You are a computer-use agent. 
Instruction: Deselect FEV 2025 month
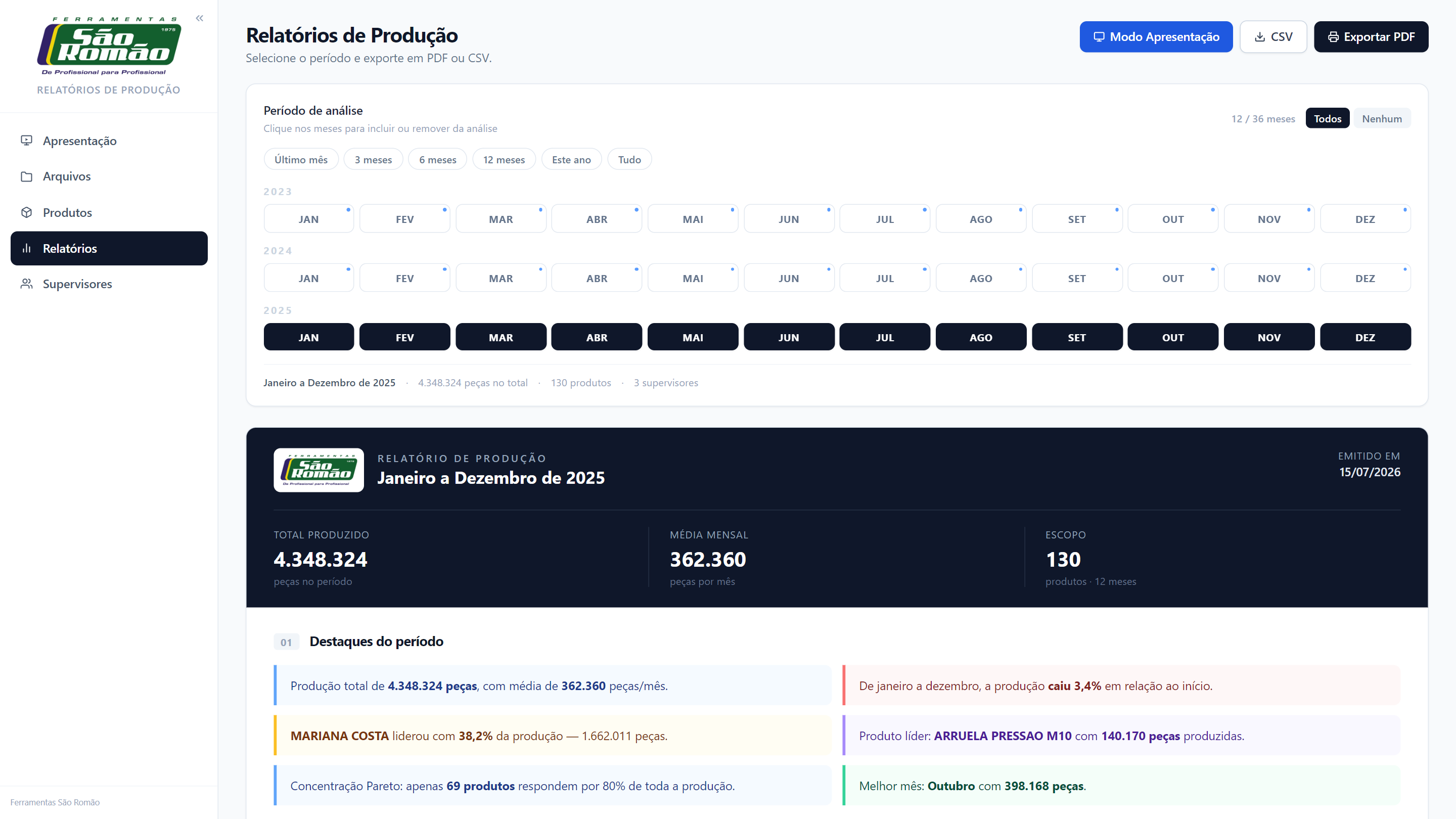404,337
